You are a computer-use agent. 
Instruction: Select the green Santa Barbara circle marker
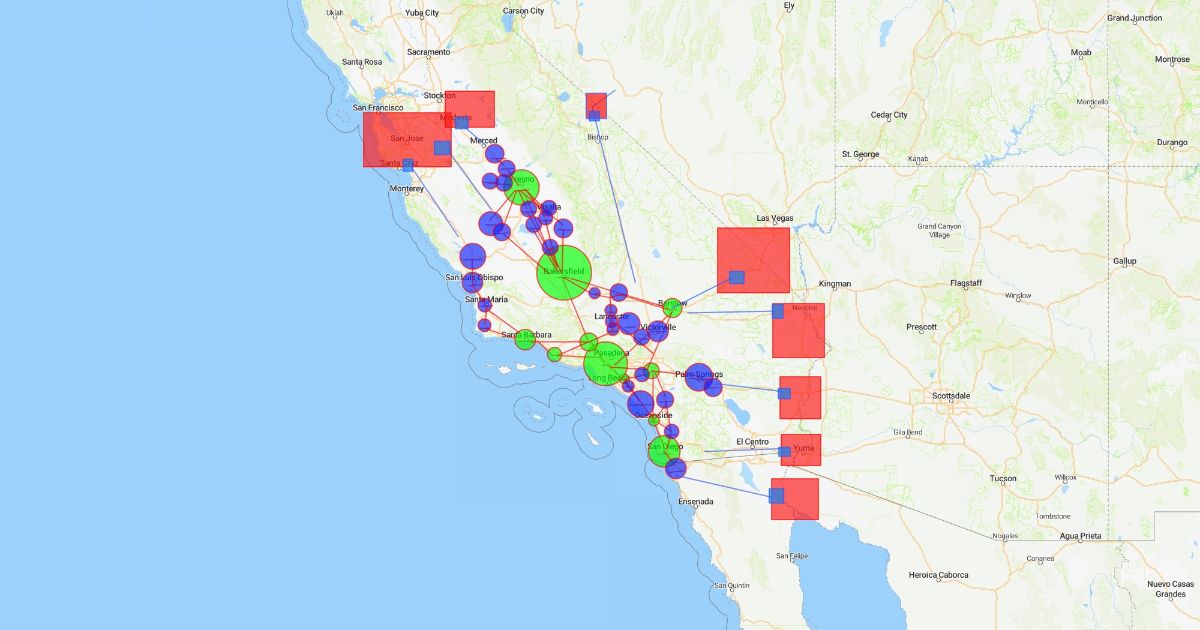[x=525, y=339]
